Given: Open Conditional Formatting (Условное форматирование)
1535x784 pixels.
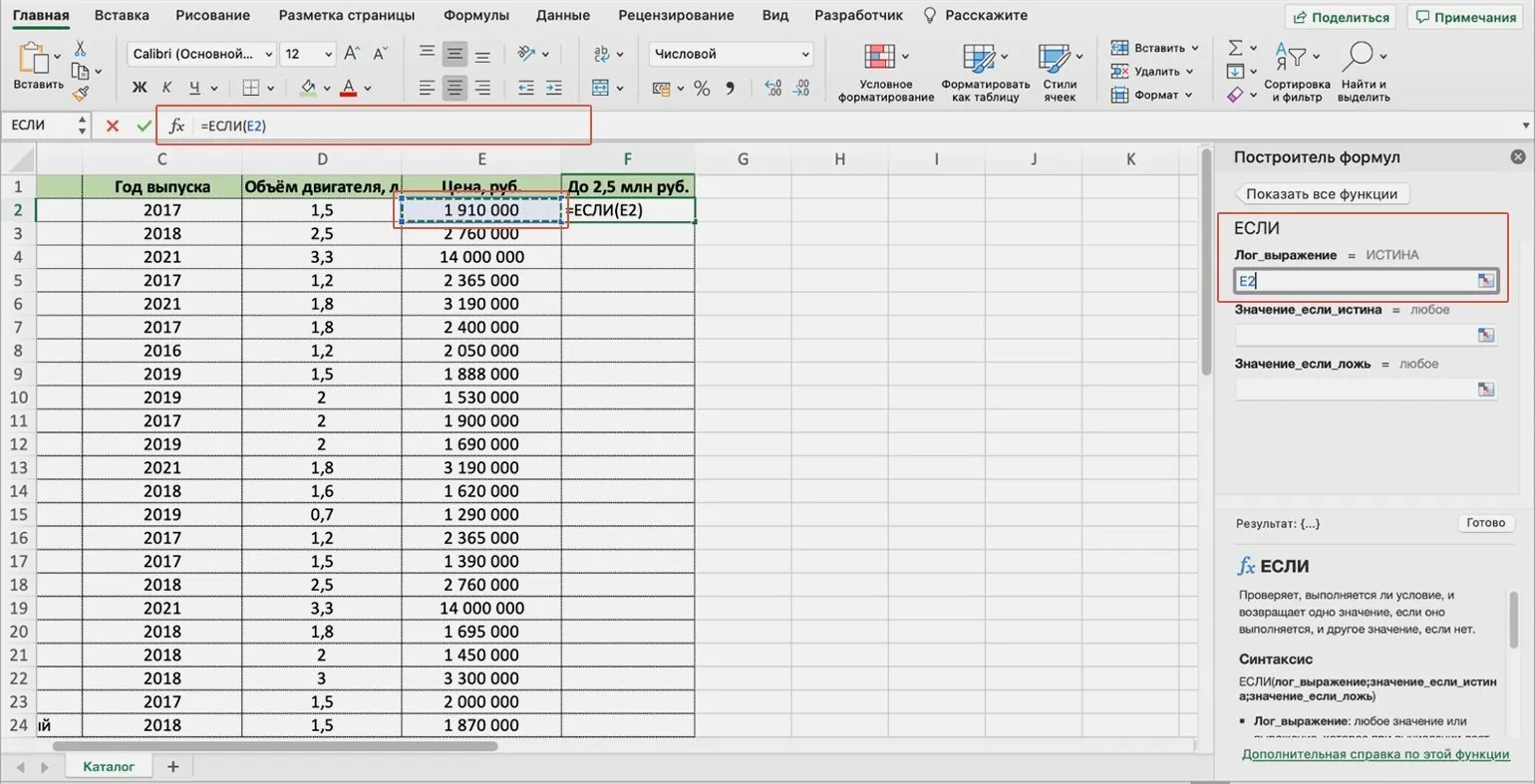Looking at the screenshot, I should point(885,73).
